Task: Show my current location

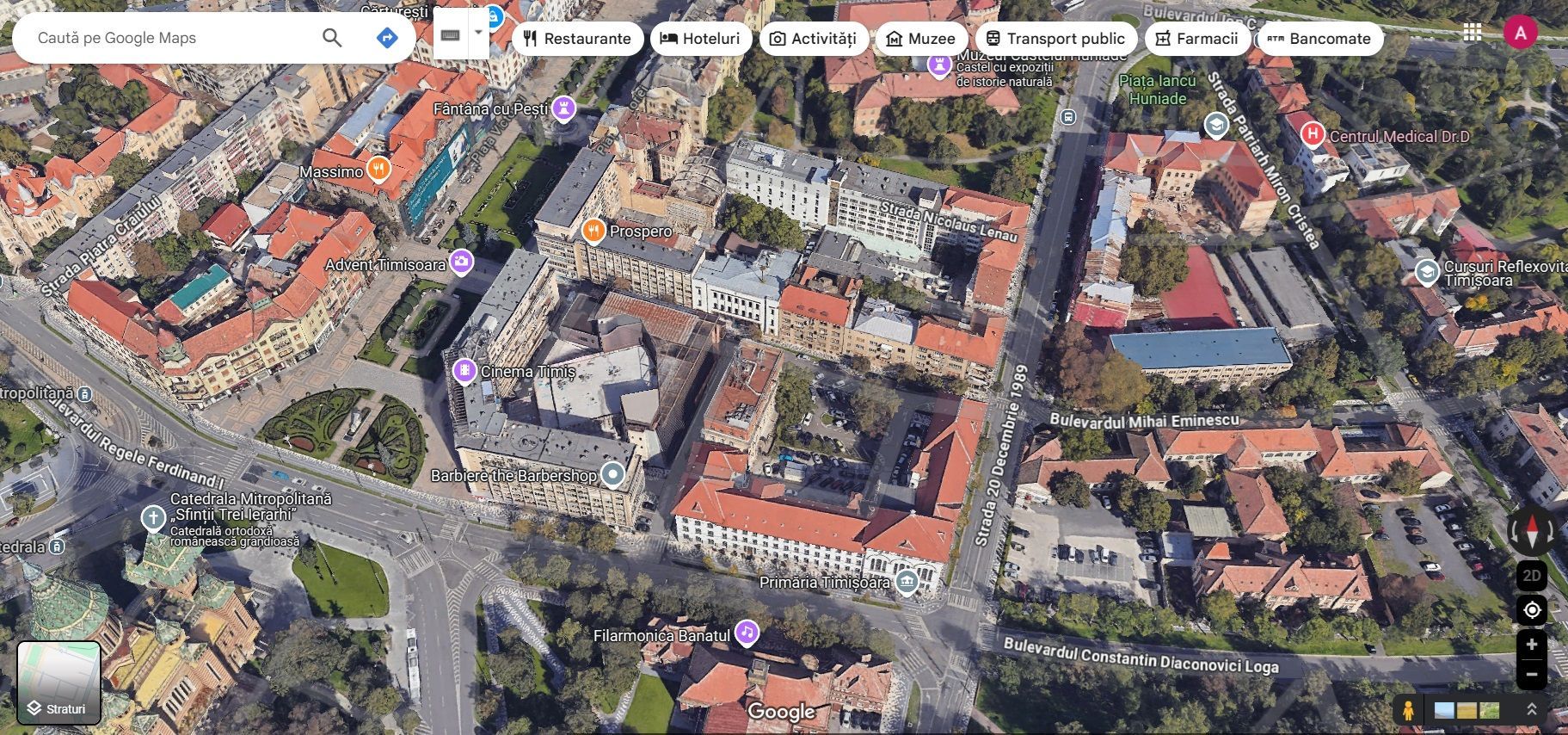Action: pos(1532,610)
